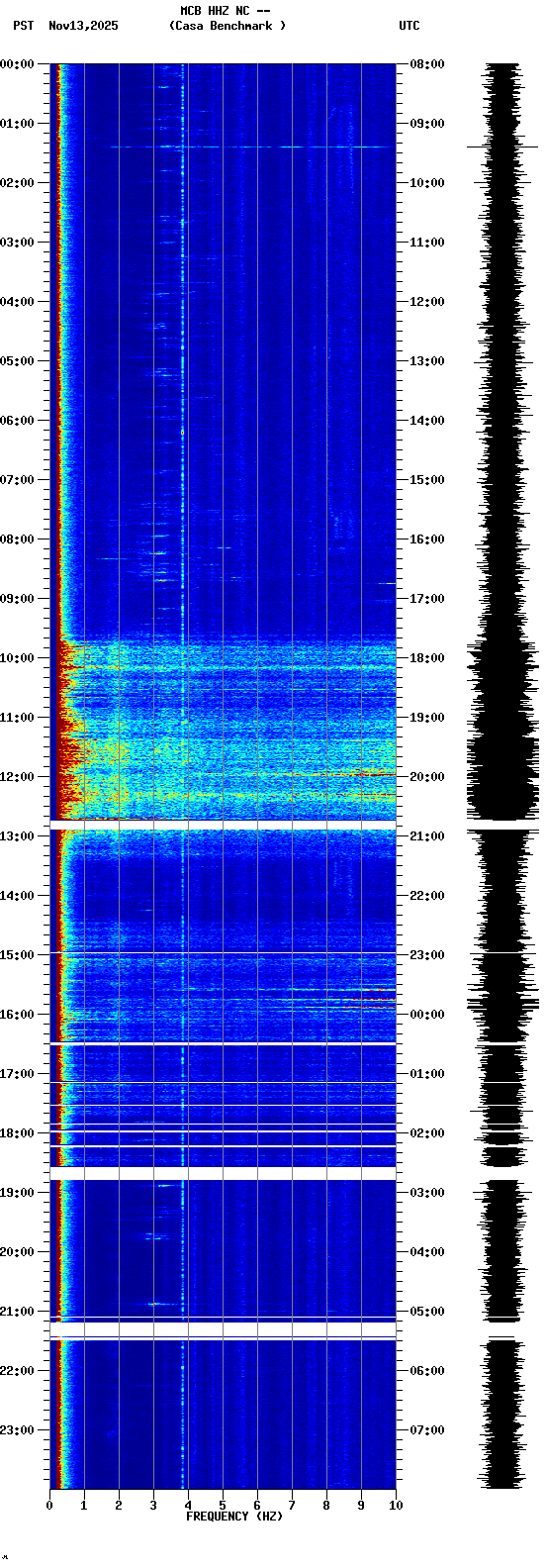Click the PST time label '13:00'
Viewport: 546px width, 1568px height.
click(17, 836)
